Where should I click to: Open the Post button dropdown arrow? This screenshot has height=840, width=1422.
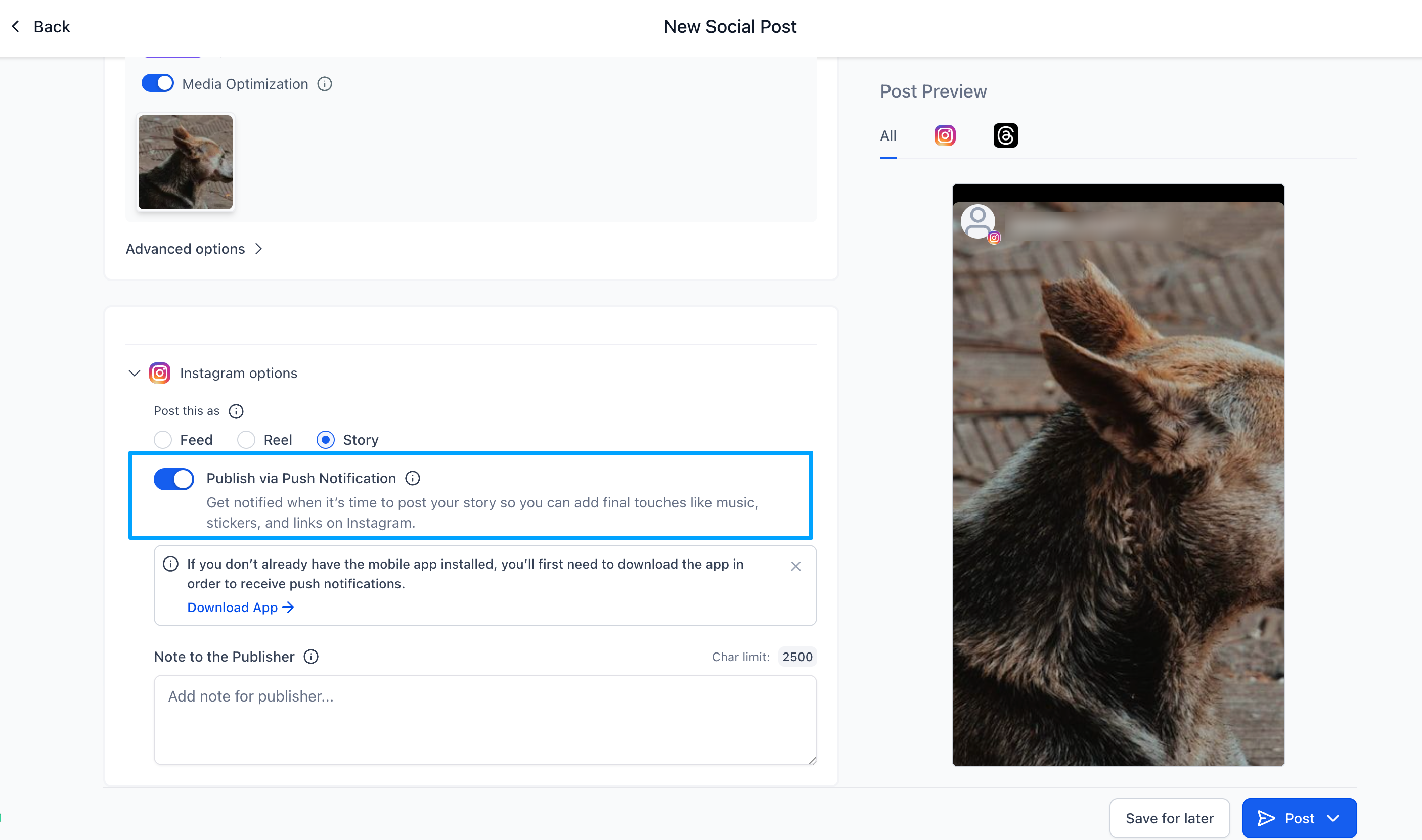pos(1334,818)
